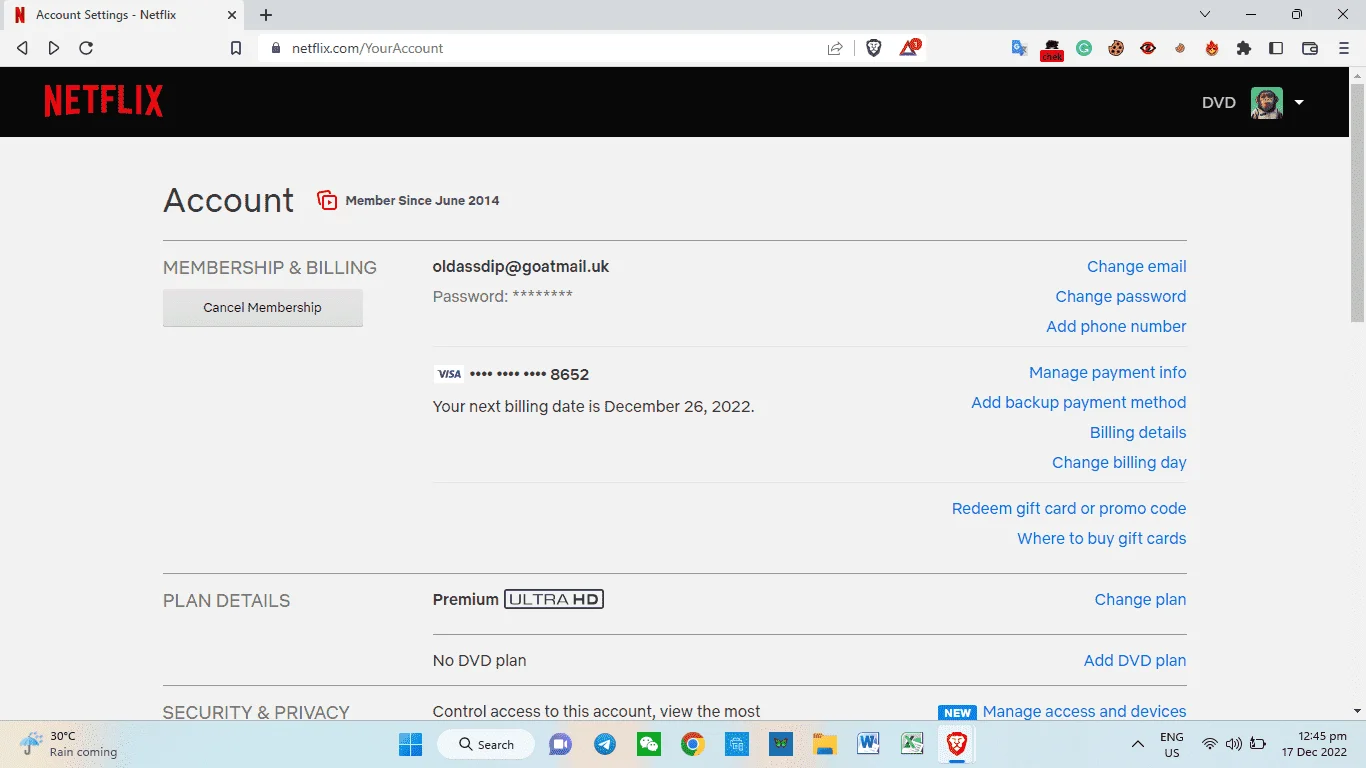Open the Google Translate extension
Screen dimensions: 1366x768
coord(1019,48)
